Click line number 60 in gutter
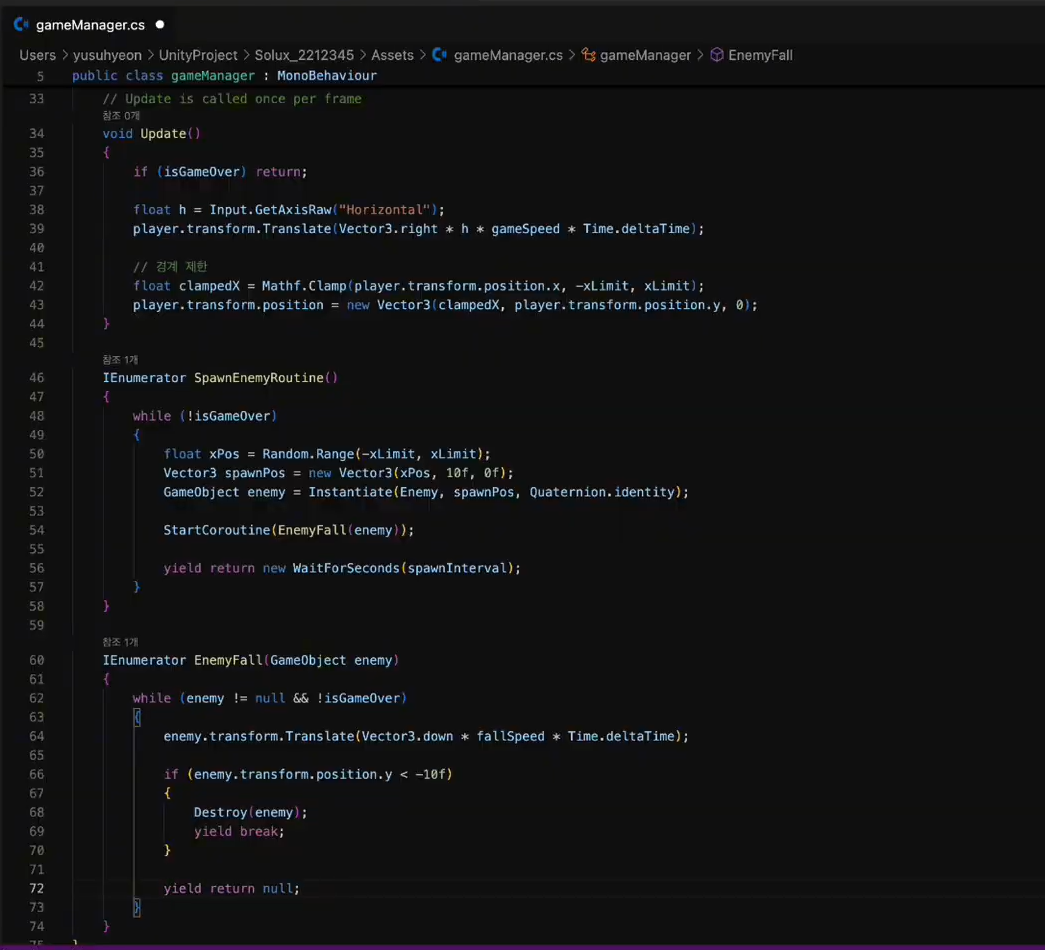 (37, 661)
